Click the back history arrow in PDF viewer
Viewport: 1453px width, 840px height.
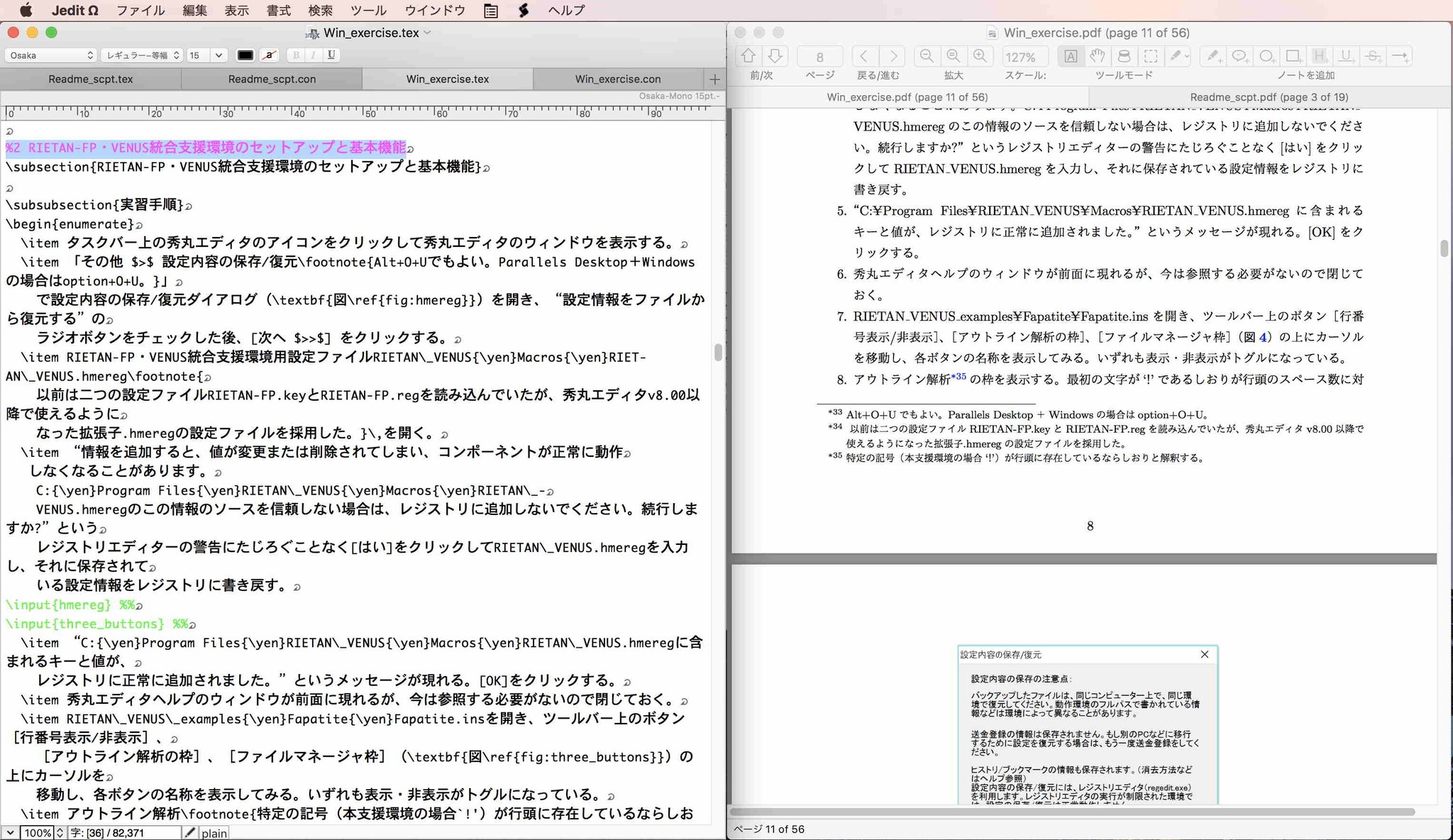point(863,56)
